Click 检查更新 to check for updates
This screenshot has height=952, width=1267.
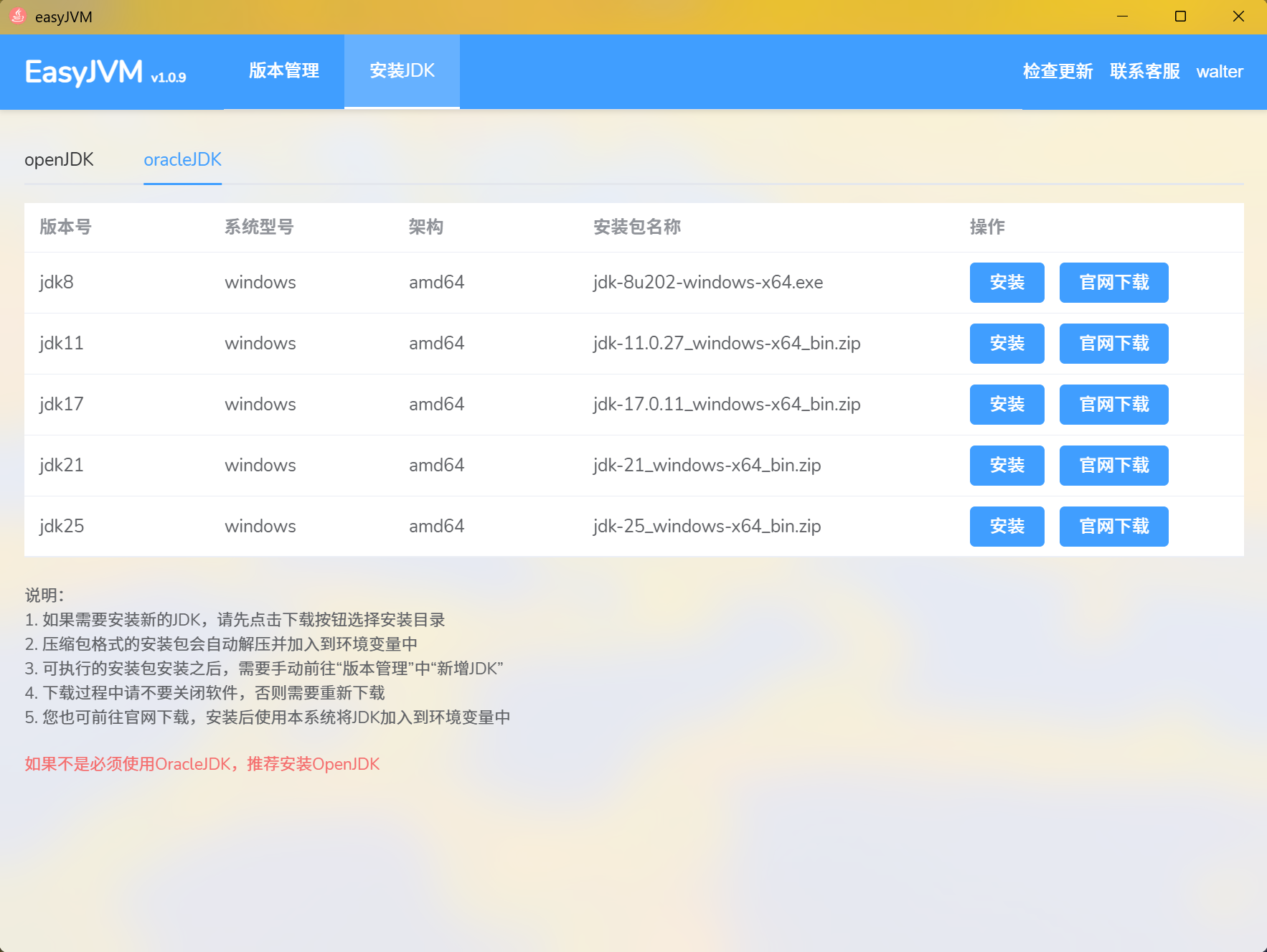(x=1058, y=72)
